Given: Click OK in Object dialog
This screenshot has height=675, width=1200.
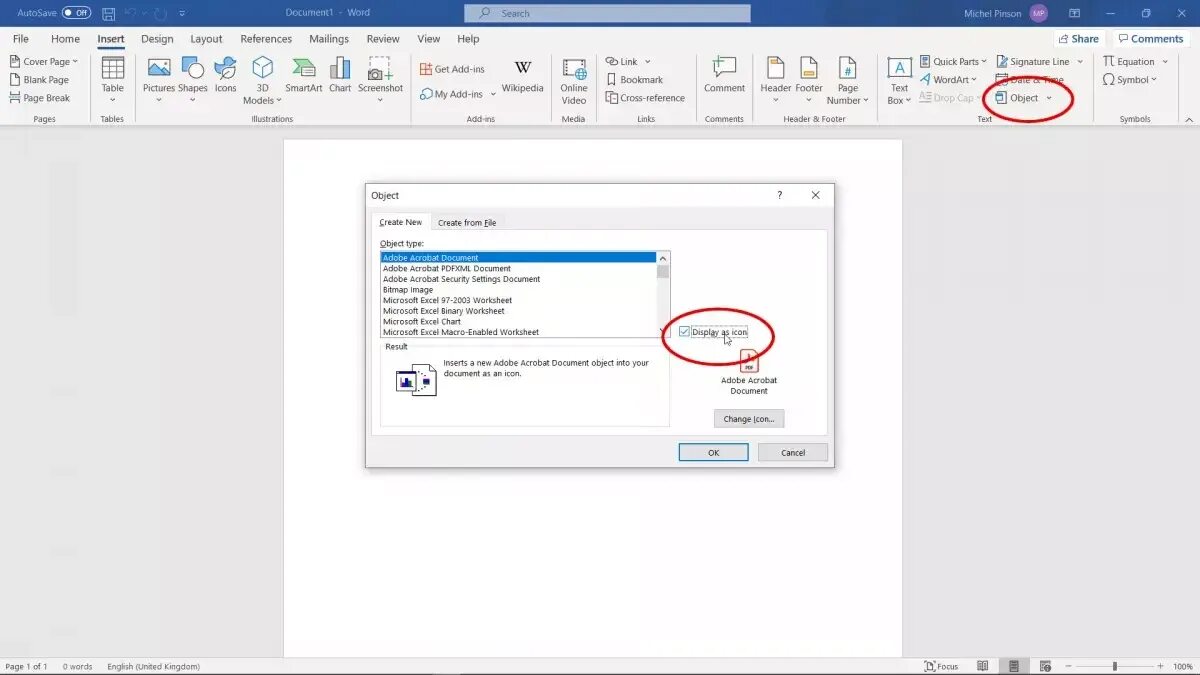Looking at the screenshot, I should pyautogui.click(x=713, y=452).
